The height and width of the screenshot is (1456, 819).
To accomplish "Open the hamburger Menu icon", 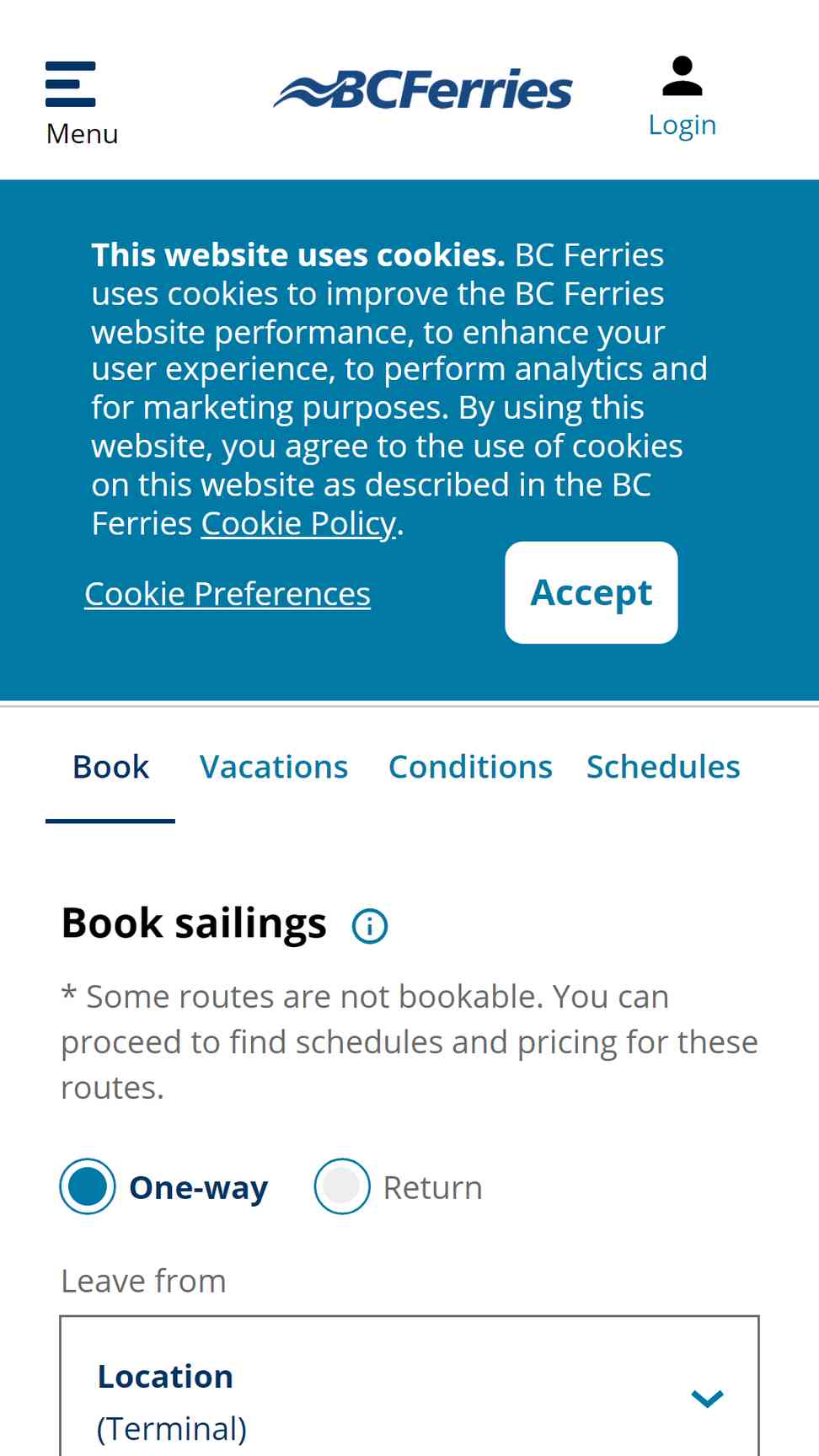I will click(71, 84).
